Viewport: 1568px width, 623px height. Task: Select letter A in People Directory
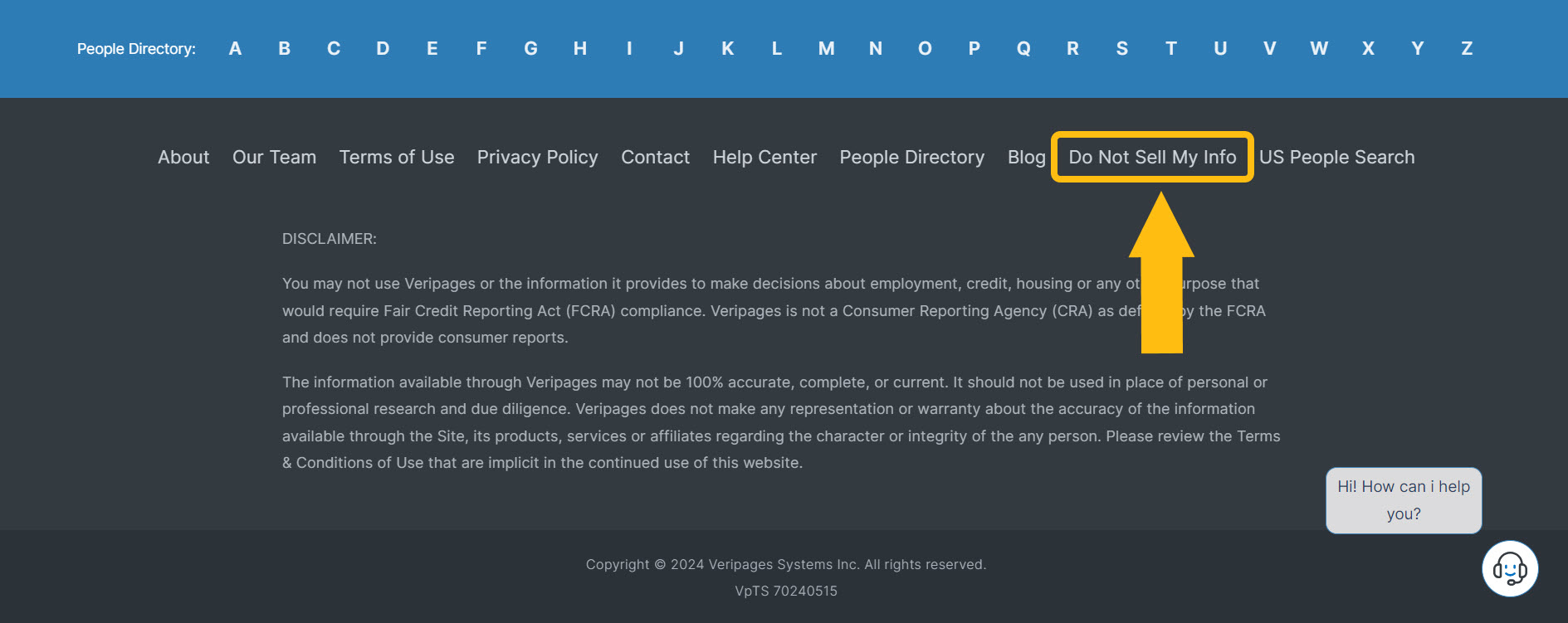point(236,49)
